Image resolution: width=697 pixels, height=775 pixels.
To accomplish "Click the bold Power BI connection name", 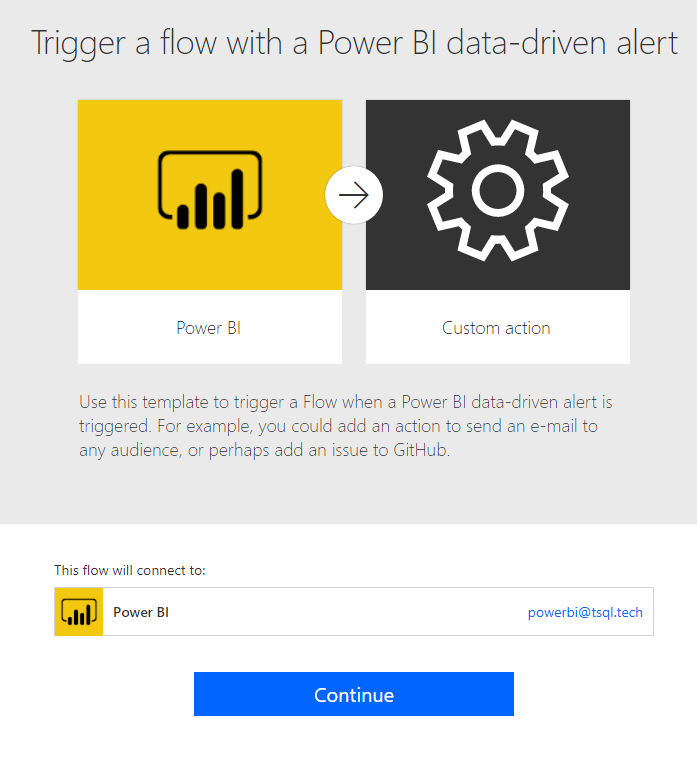I will point(141,612).
